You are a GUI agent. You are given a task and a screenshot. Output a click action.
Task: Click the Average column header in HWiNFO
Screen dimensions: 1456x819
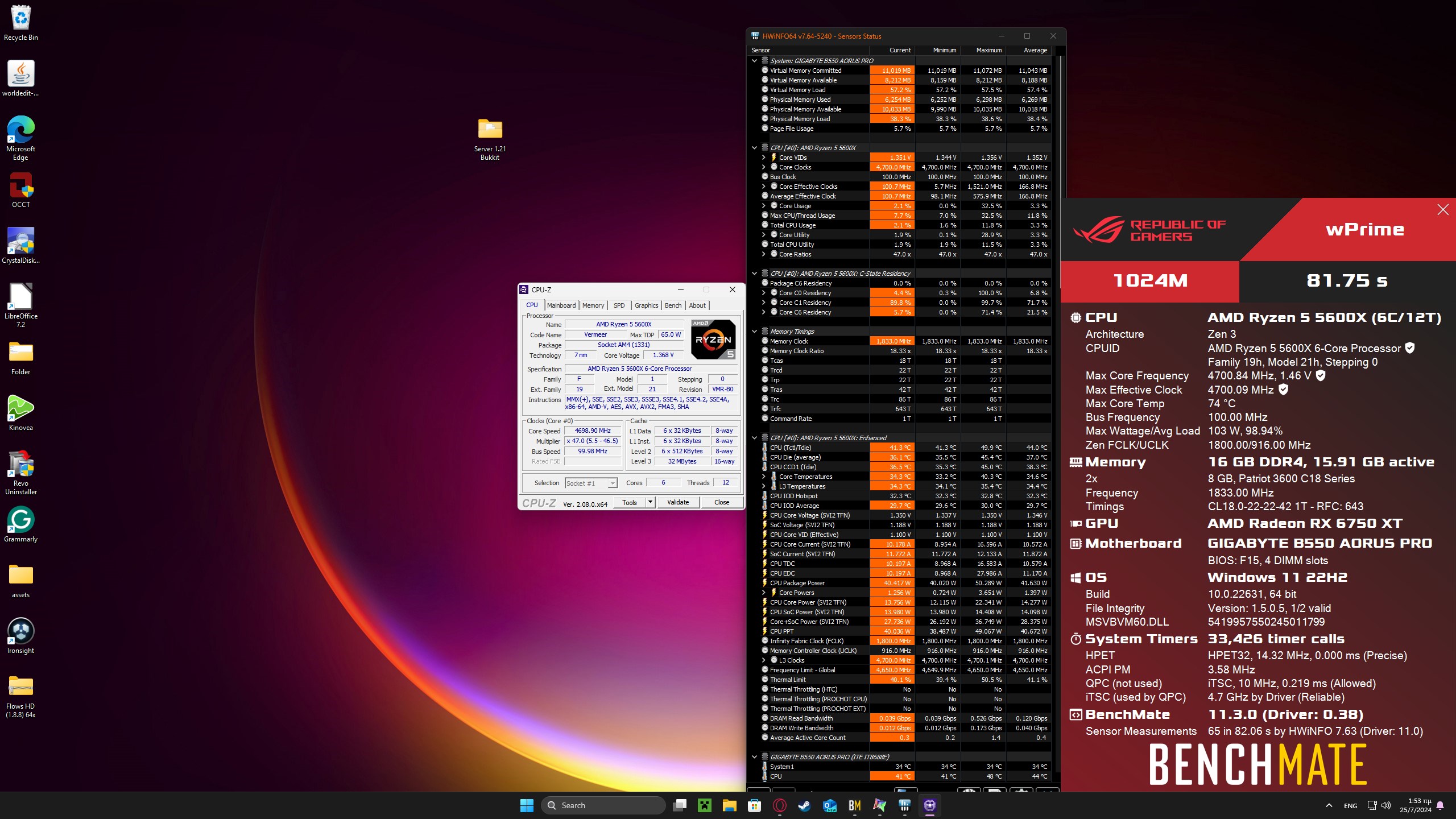point(1029,50)
